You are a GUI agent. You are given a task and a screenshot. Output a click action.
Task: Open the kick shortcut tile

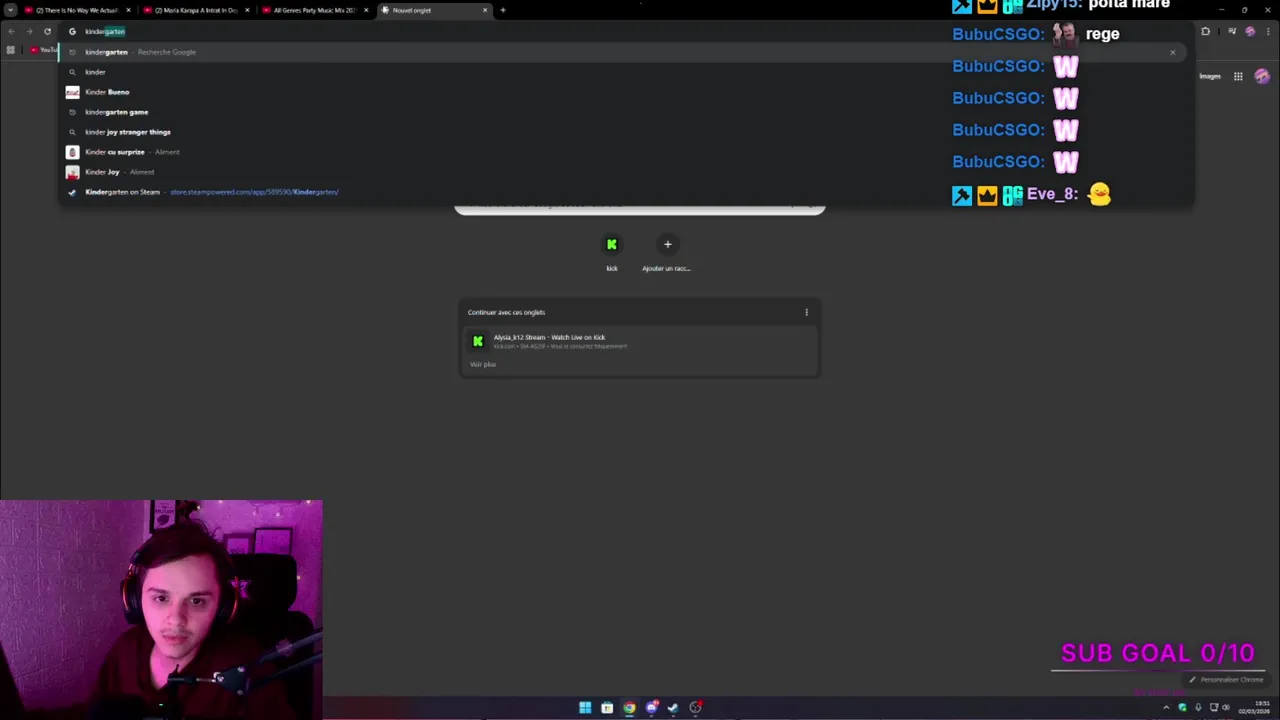click(612, 252)
